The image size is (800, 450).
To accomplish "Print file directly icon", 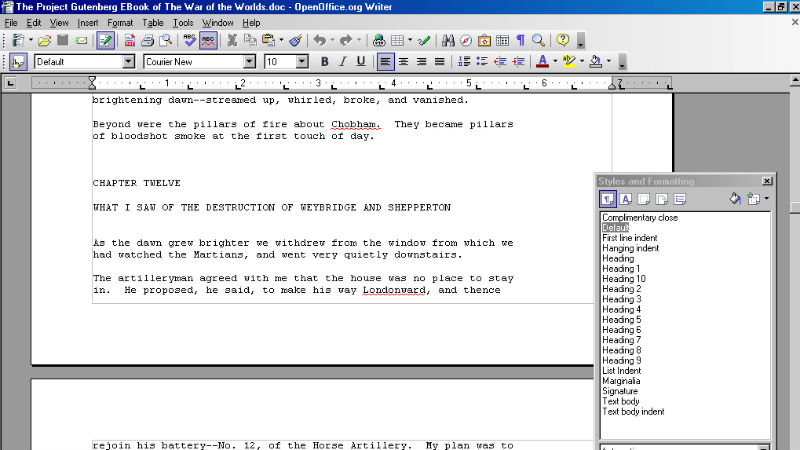I will click(x=147, y=40).
